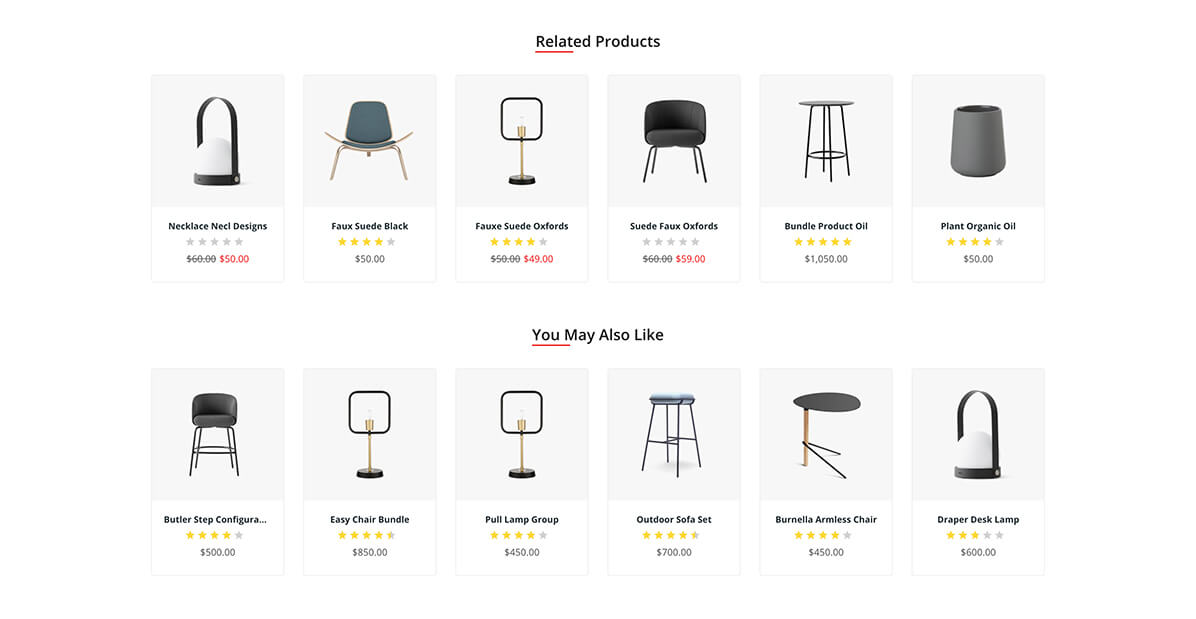Open the Necklace Necl Designs product image
The image size is (1196, 619).
click(217, 141)
